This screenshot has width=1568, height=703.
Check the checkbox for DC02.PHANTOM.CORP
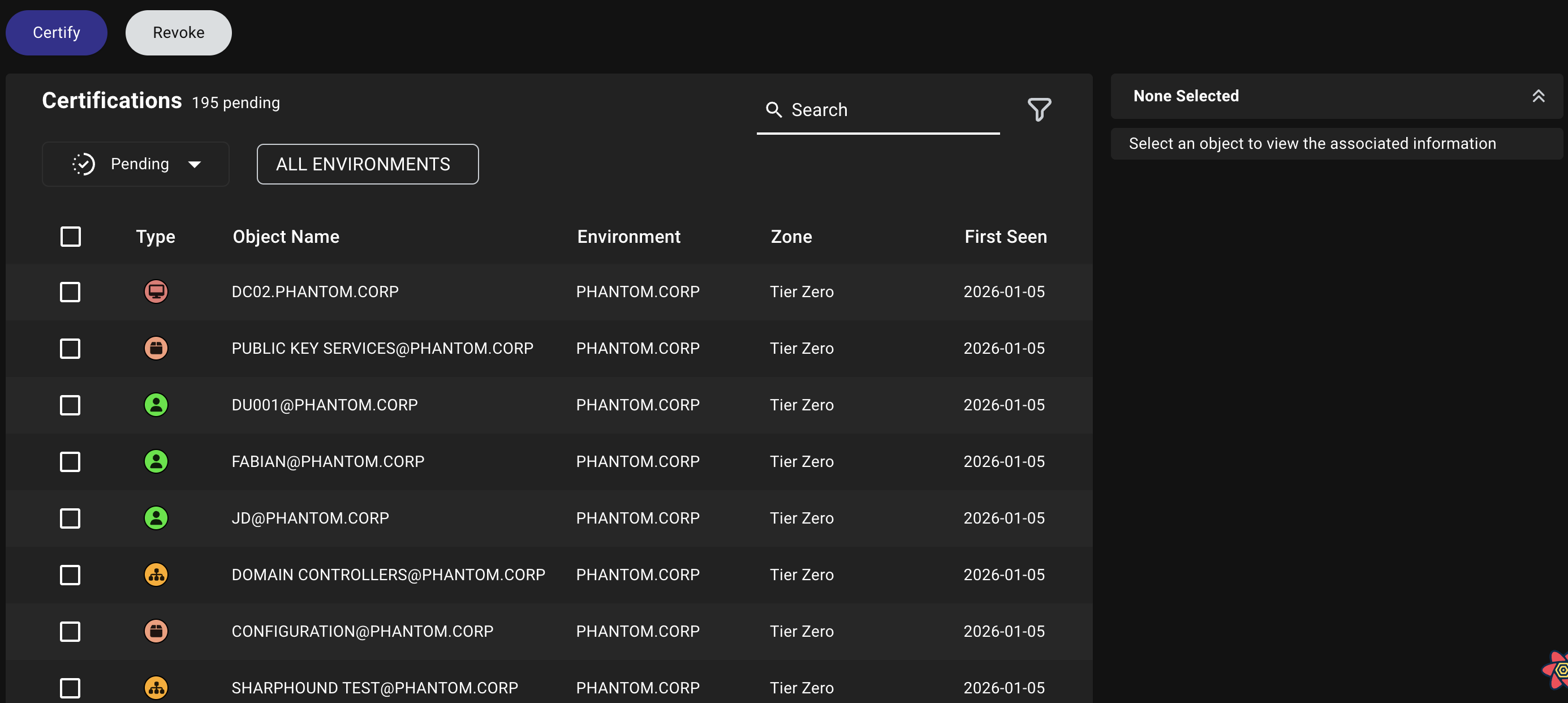(70, 292)
